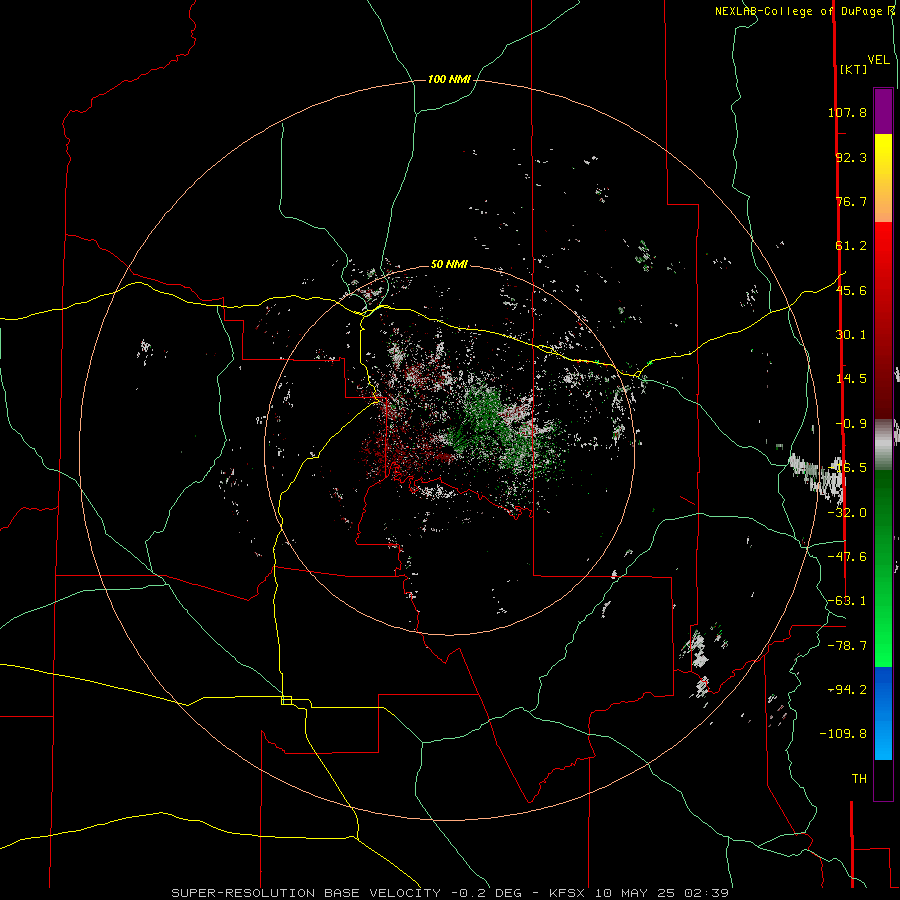
Task: Pick the gray segment of the color bar
Action: click(x=883, y=444)
